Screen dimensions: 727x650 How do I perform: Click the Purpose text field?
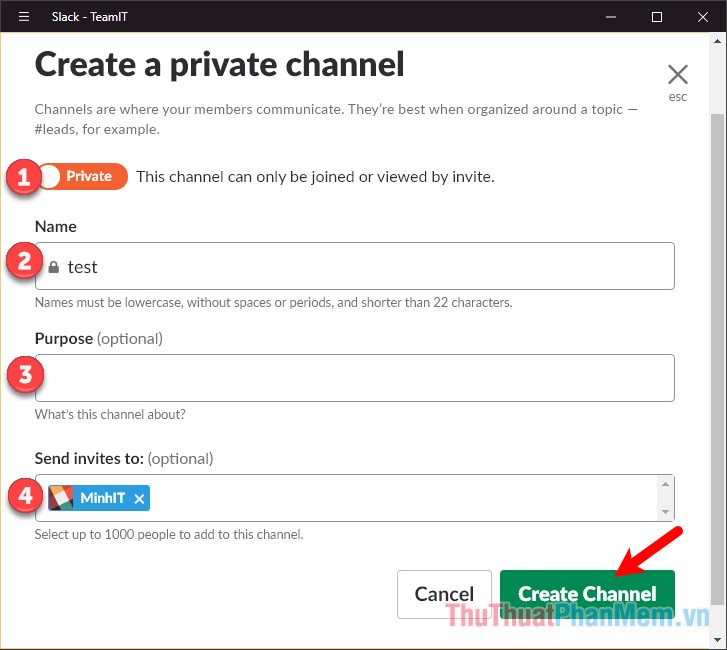point(355,378)
